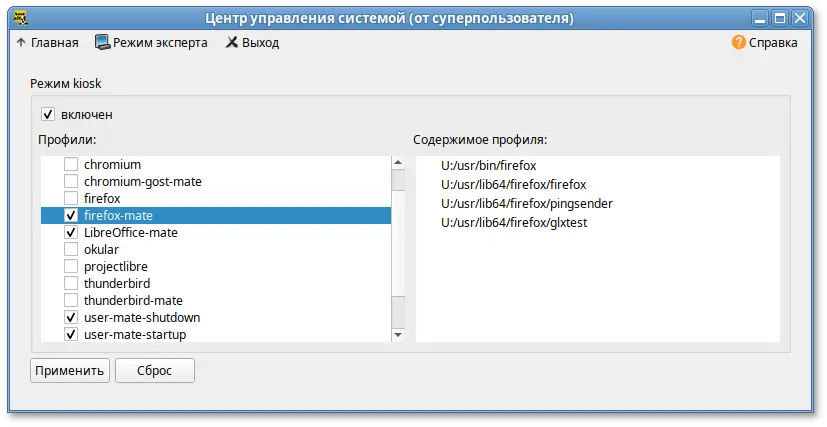Viewport: 827px width, 427px height.
Task: Toggle the включен kiosk mode checkbox
Action: [48, 114]
